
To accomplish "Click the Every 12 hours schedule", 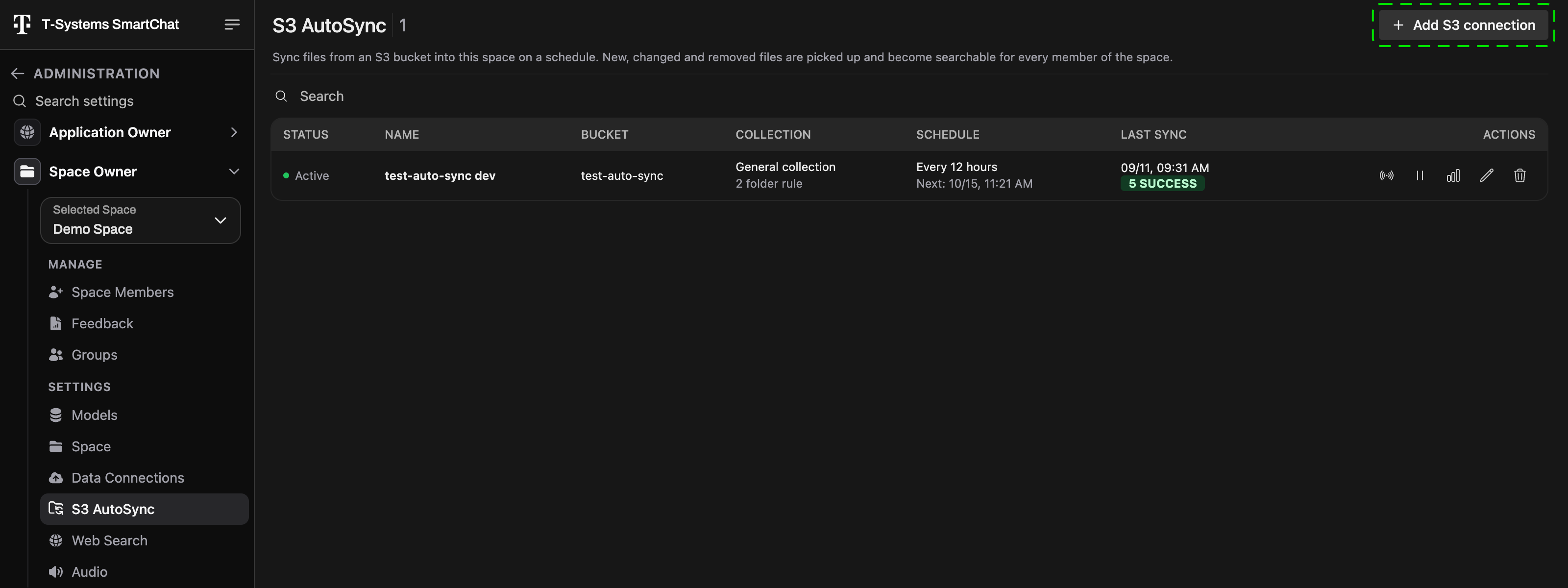I will click(x=956, y=167).
